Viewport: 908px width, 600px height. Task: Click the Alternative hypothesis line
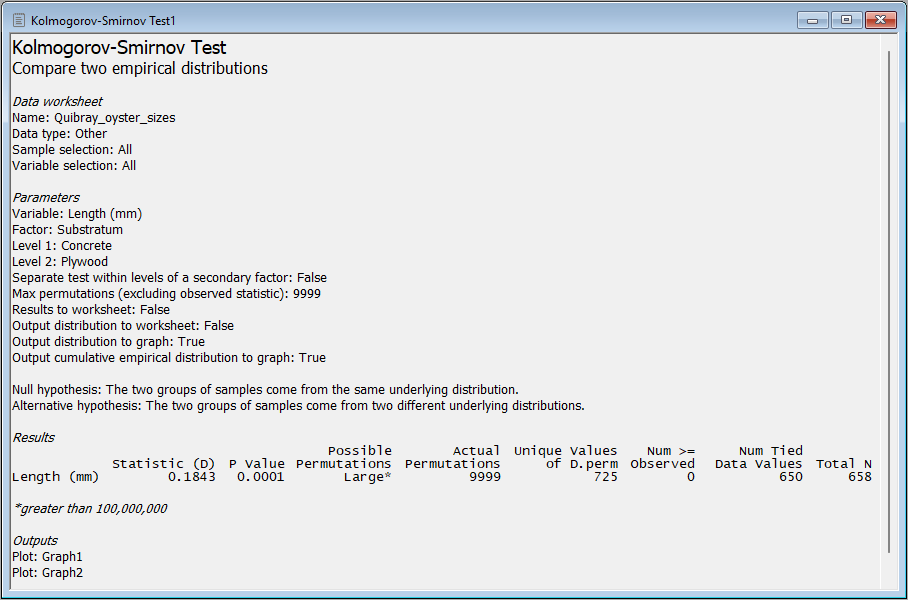298,405
